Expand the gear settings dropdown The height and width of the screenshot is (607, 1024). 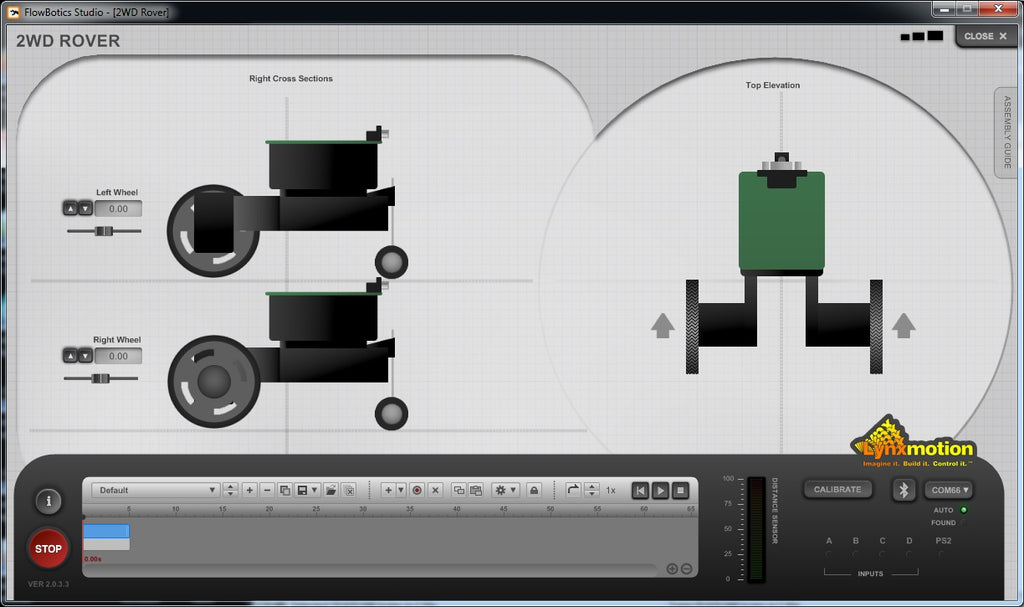[505, 490]
